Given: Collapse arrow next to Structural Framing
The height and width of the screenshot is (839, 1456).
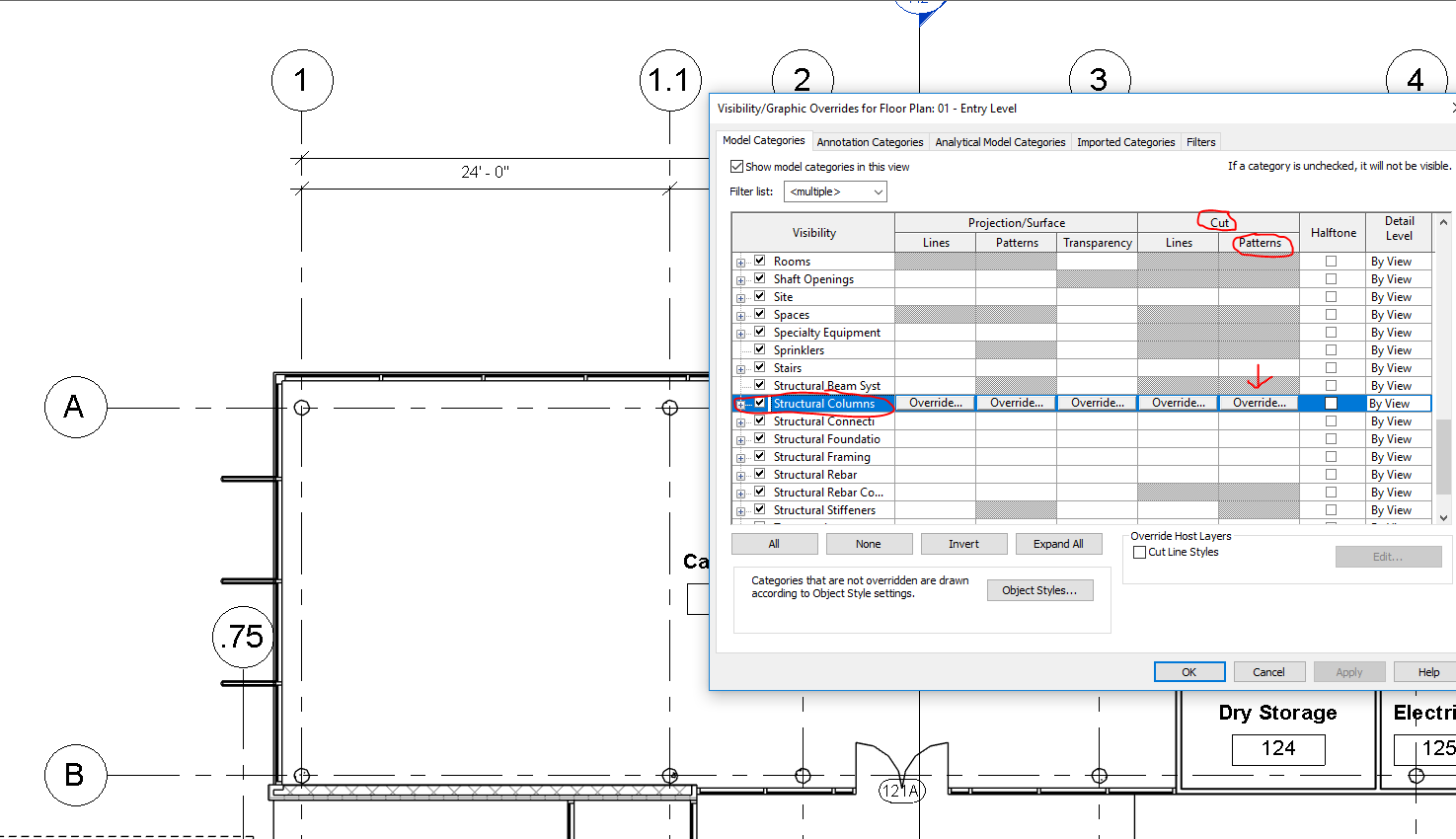Looking at the screenshot, I should pos(740,456).
